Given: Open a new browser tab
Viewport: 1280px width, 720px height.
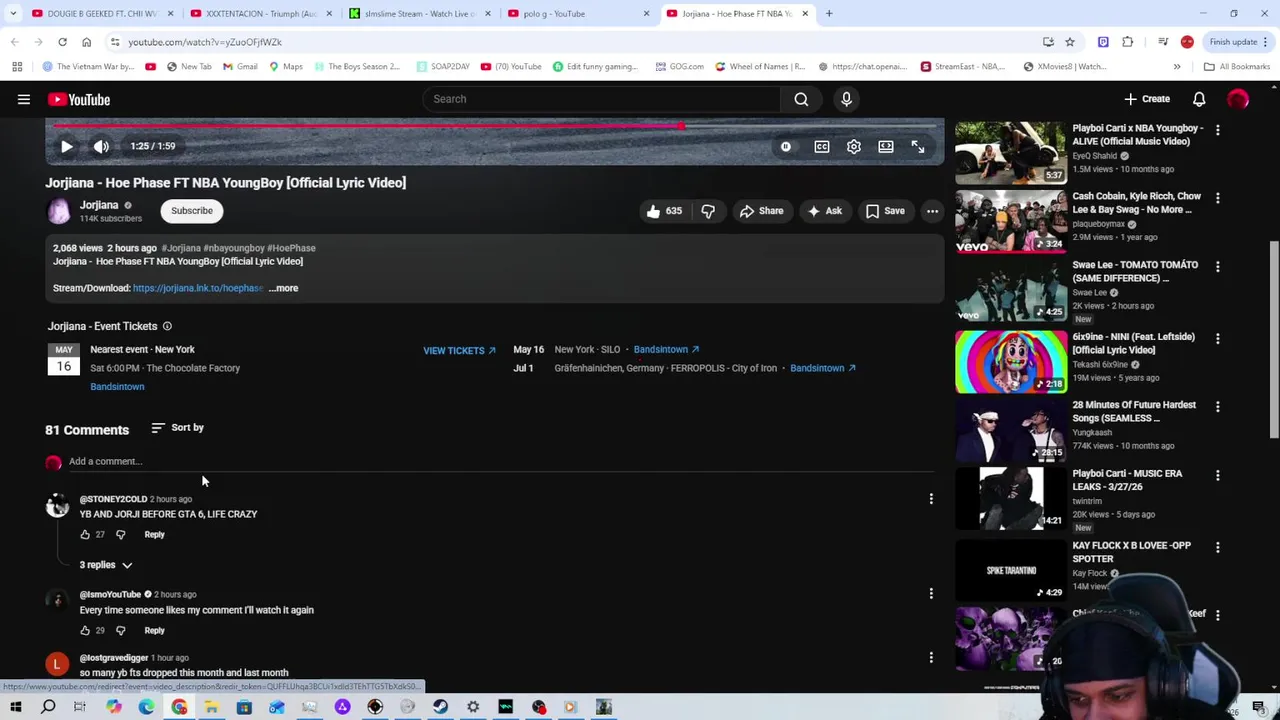Looking at the screenshot, I should pyautogui.click(x=829, y=14).
